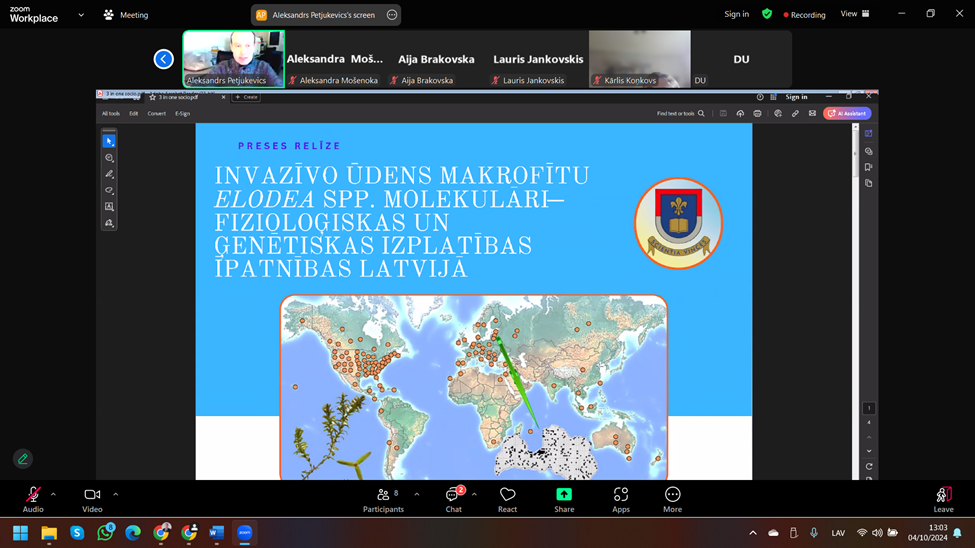Image resolution: width=975 pixels, height=548 pixels.
Task: Expand the Video options arrow
Action: coord(116,495)
